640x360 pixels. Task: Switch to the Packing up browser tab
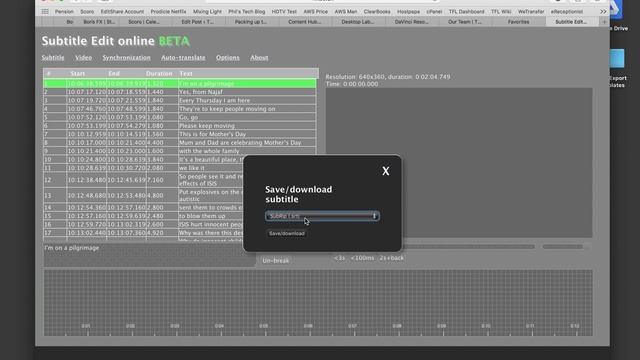251,22
